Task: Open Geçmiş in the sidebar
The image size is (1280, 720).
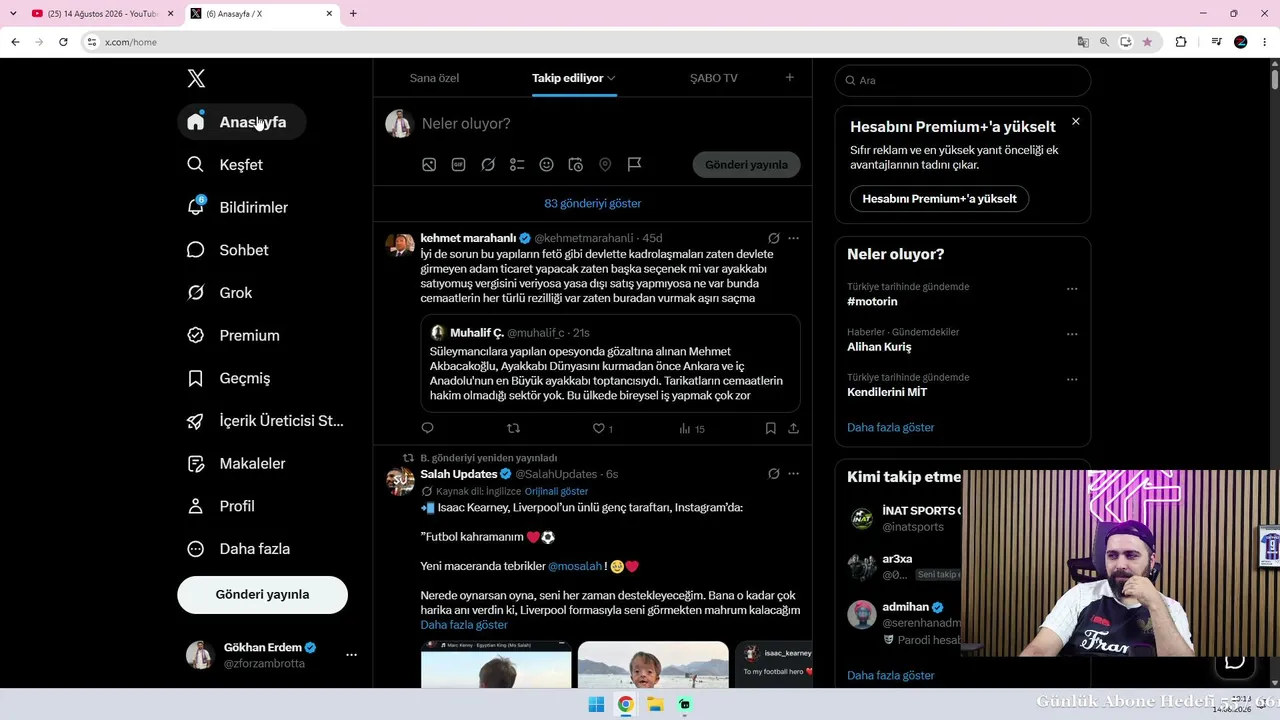Action: tap(229, 378)
